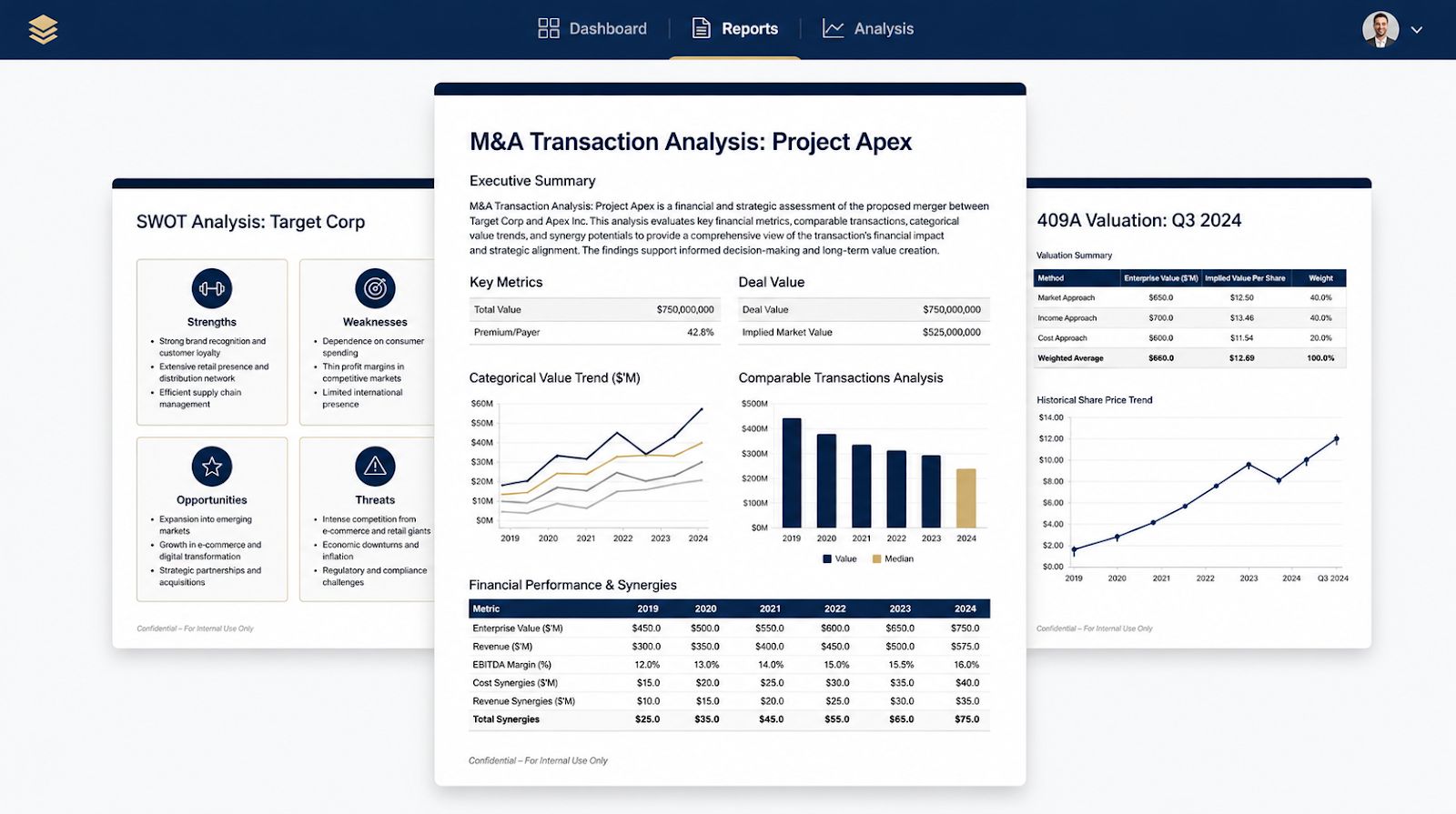Click the Opportunities card title
Screen dimensions: 1456x814
(x=212, y=500)
